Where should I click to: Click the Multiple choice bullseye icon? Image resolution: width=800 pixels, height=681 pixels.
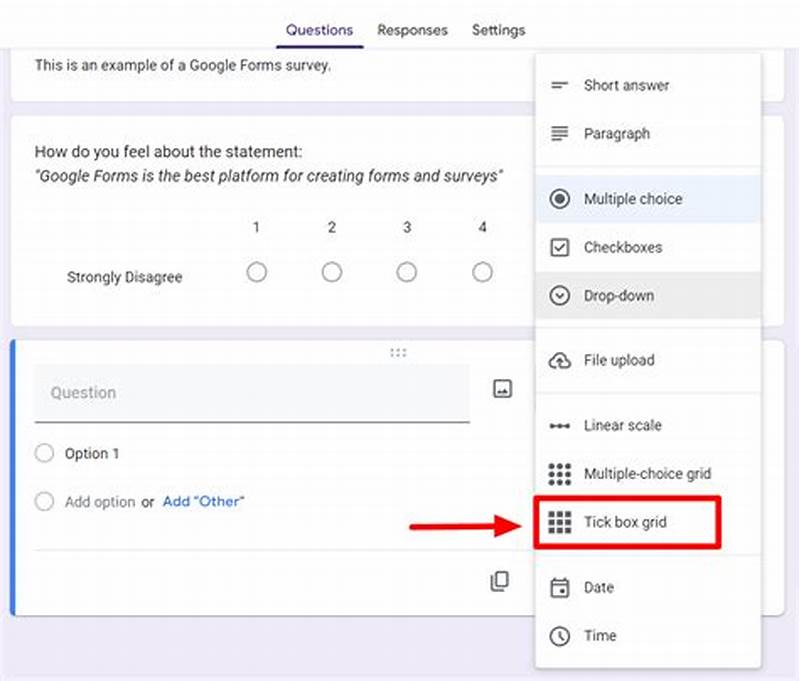pyautogui.click(x=560, y=199)
